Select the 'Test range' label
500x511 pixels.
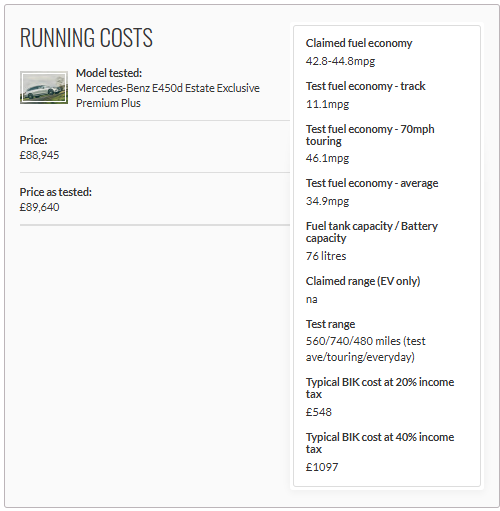click(x=330, y=324)
